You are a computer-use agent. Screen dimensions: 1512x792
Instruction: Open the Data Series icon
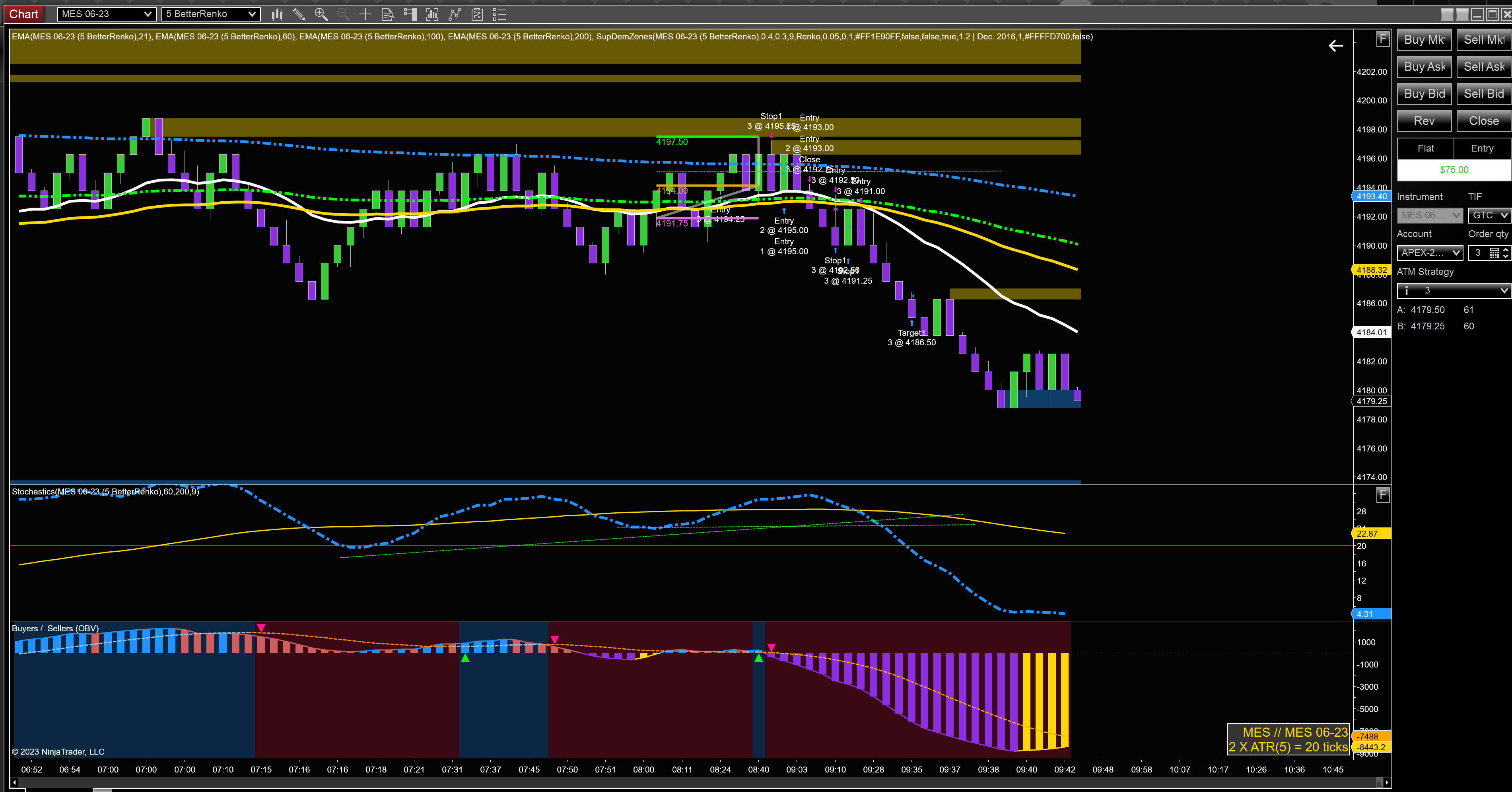(x=432, y=14)
